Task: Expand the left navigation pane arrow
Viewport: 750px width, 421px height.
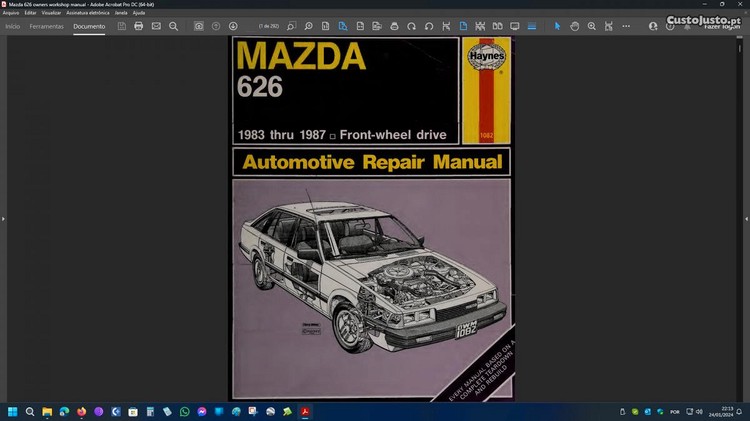Action: pos(3,218)
